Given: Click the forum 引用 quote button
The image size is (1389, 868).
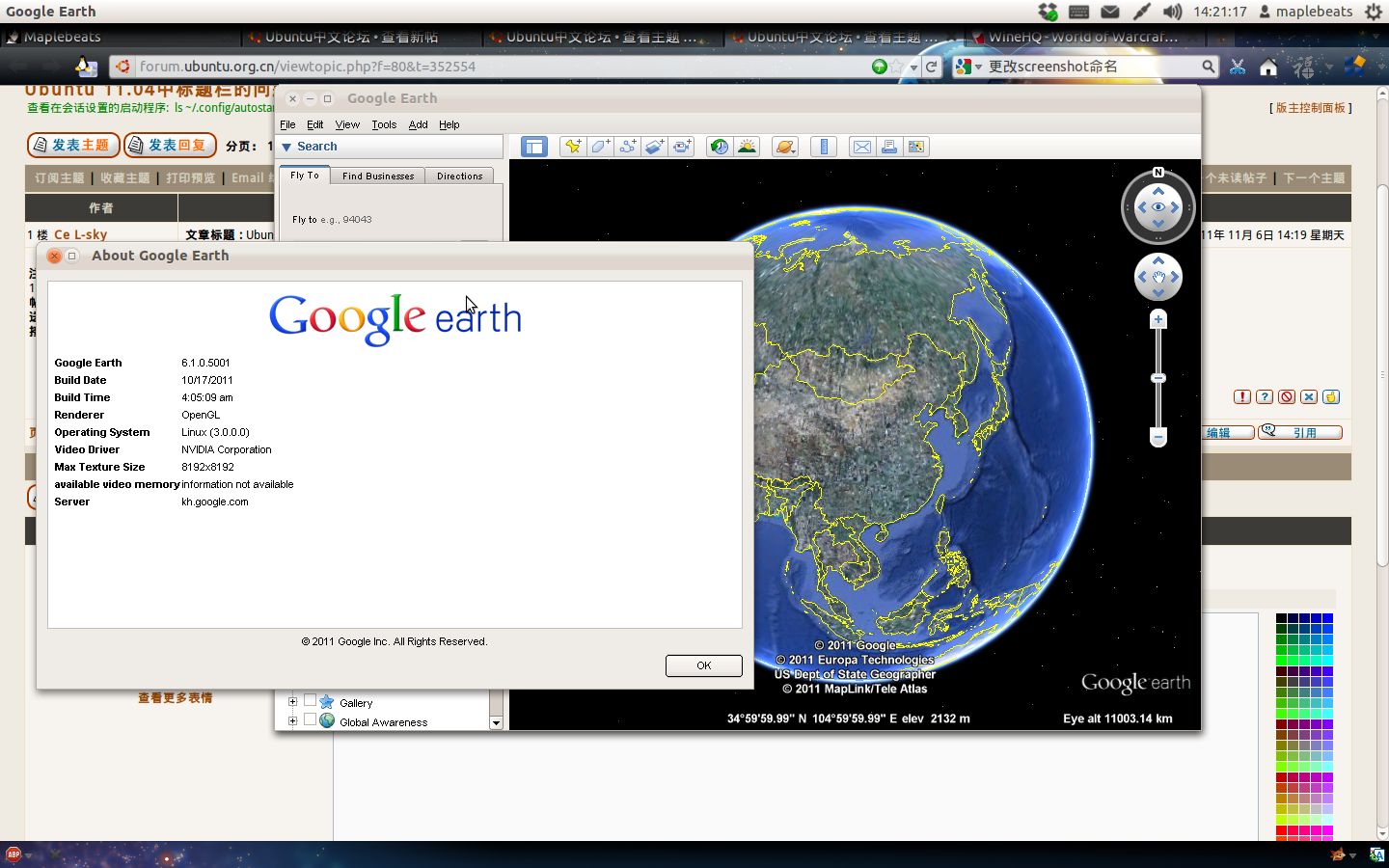Looking at the screenshot, I should coord(1300,432).
